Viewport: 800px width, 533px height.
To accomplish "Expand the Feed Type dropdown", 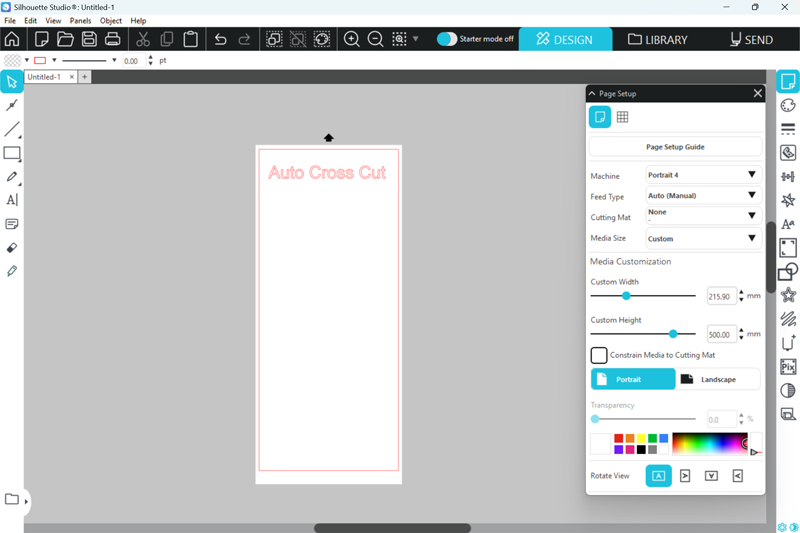I will (703, 196).
